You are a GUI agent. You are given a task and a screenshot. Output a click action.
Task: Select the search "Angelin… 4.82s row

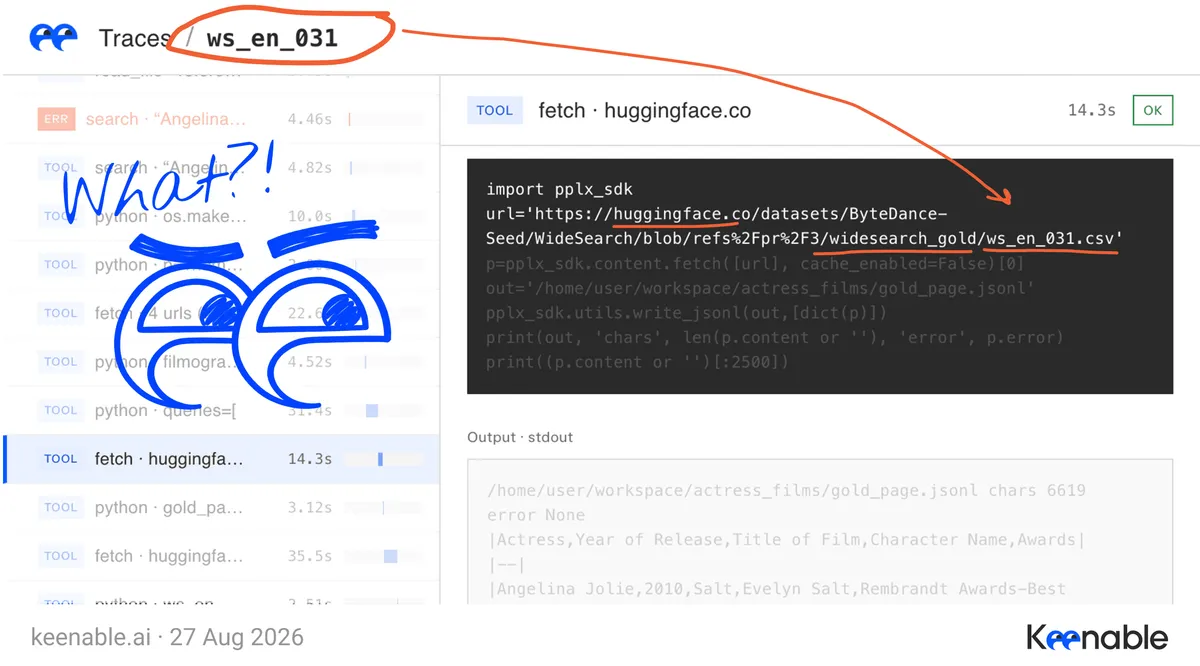[x=222, y=168]
